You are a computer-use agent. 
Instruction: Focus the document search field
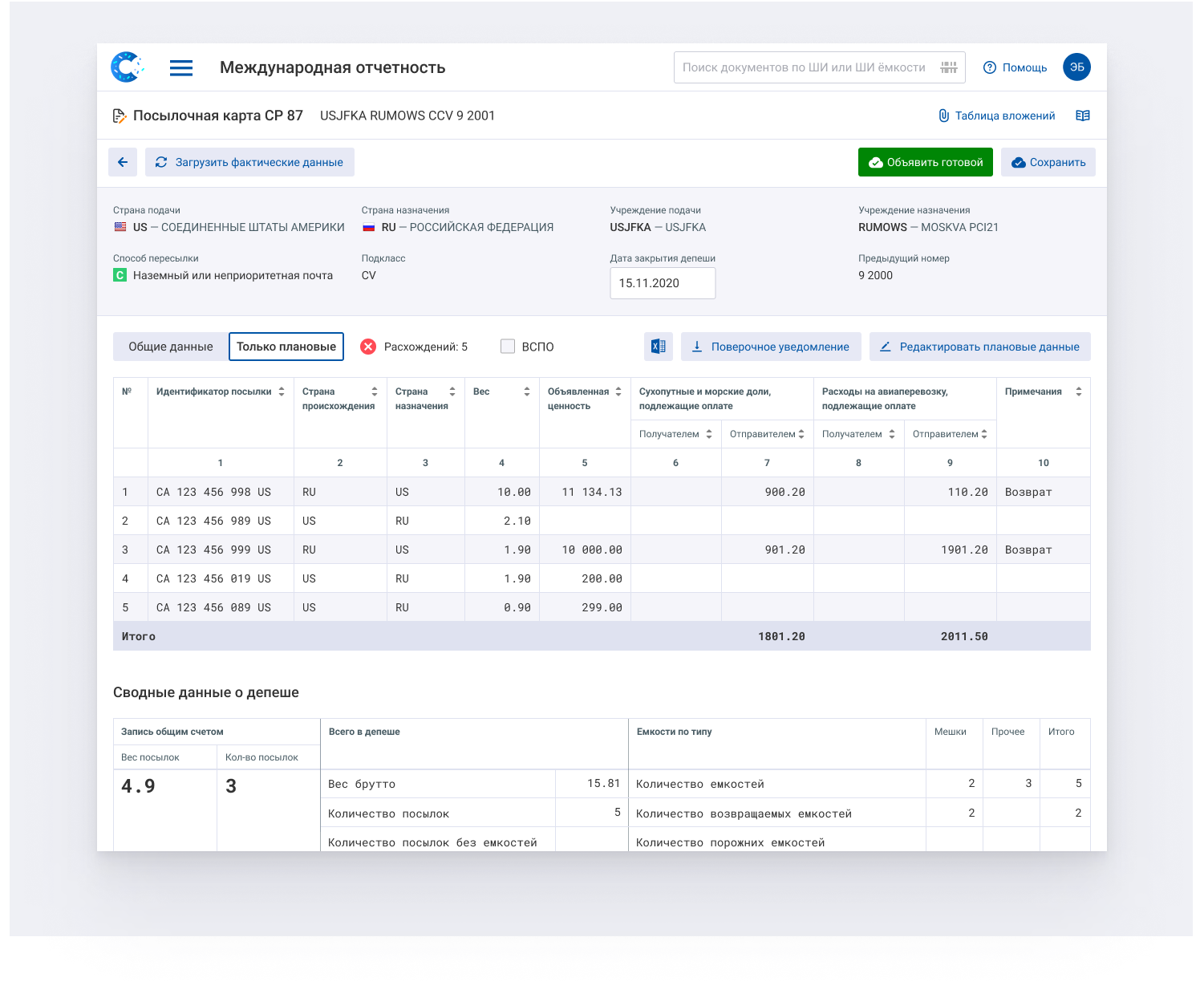click(x=804, y=67)
